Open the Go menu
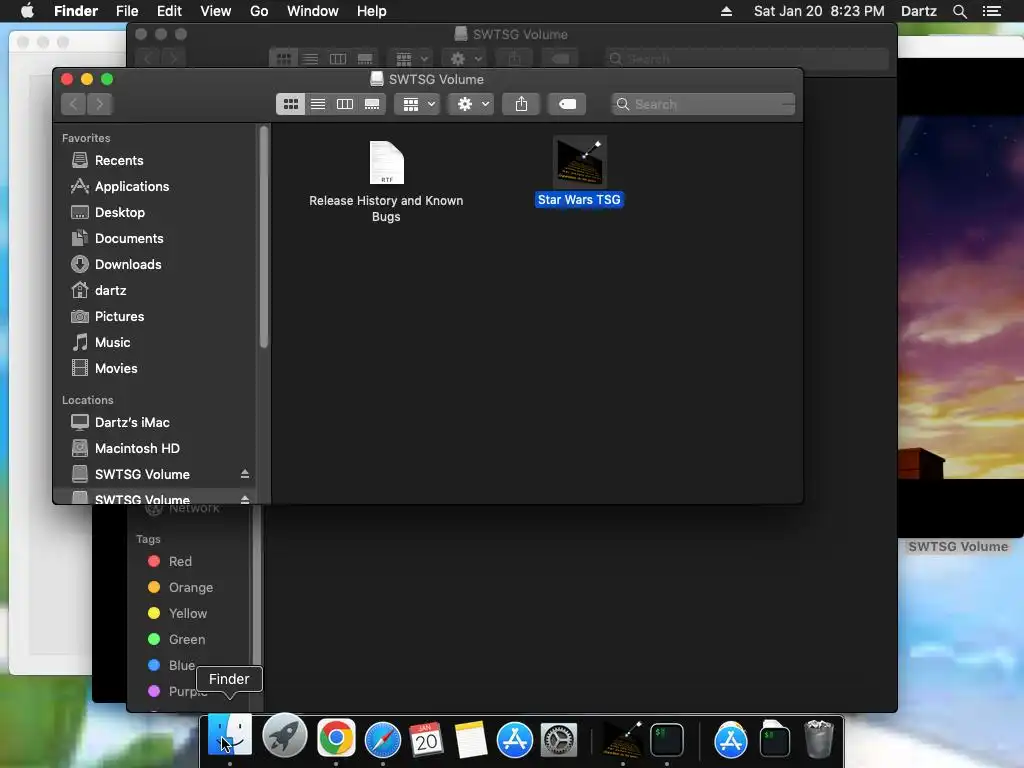Viewport: 1024px width, 768px height. (x=259, y=11)
